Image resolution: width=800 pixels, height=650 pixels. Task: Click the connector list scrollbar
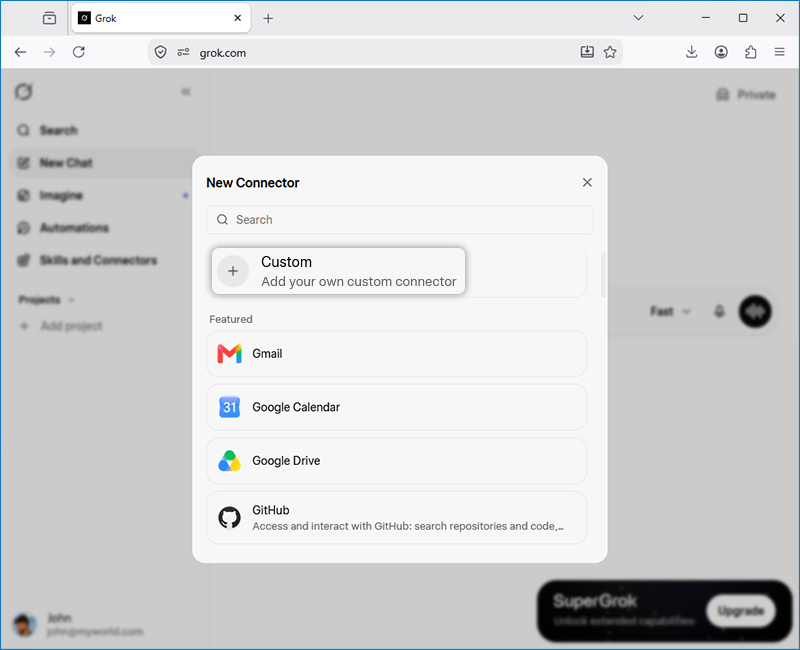(603, 274)
